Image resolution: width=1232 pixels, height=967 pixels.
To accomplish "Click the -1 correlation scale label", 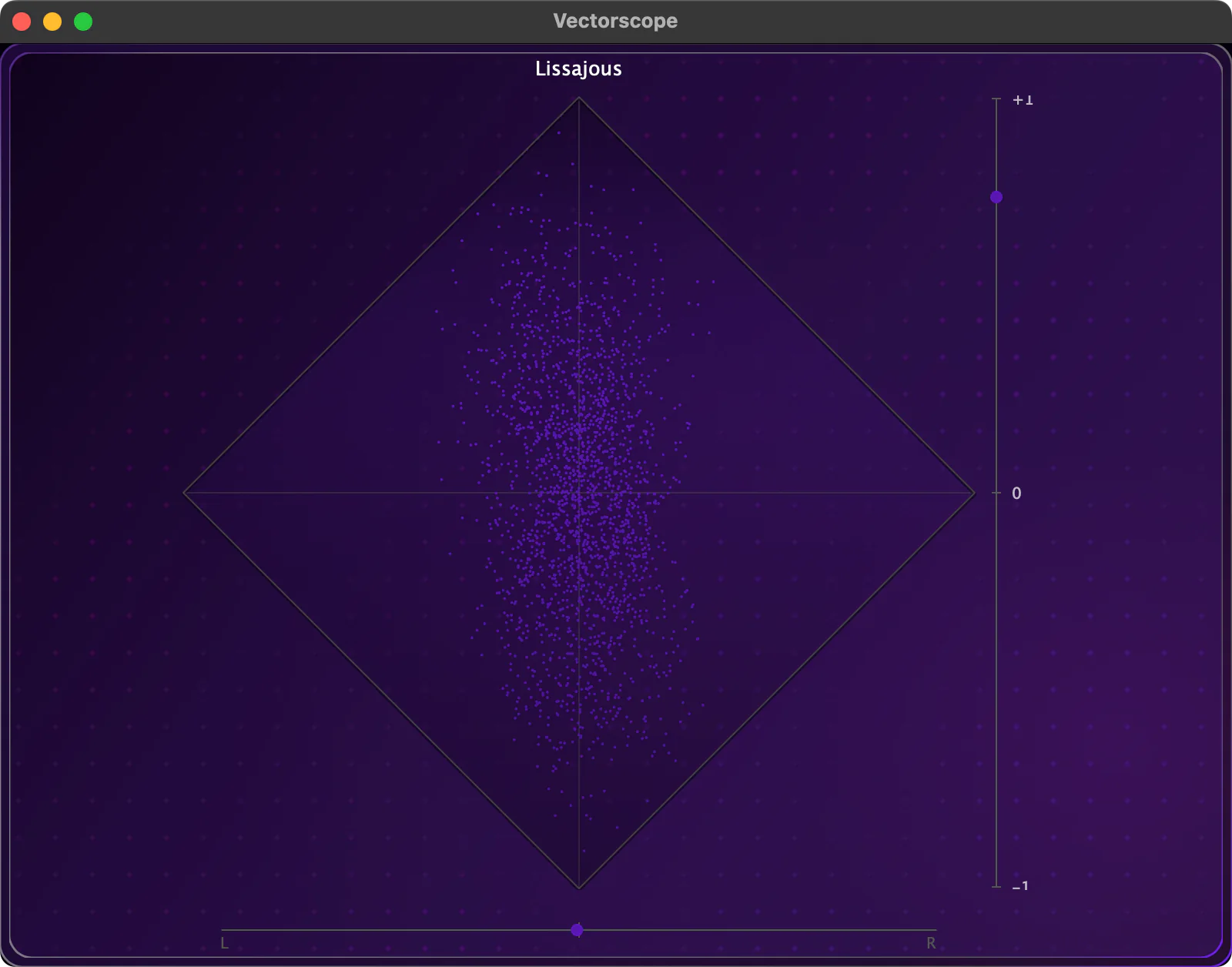I will click(1020, 886).
